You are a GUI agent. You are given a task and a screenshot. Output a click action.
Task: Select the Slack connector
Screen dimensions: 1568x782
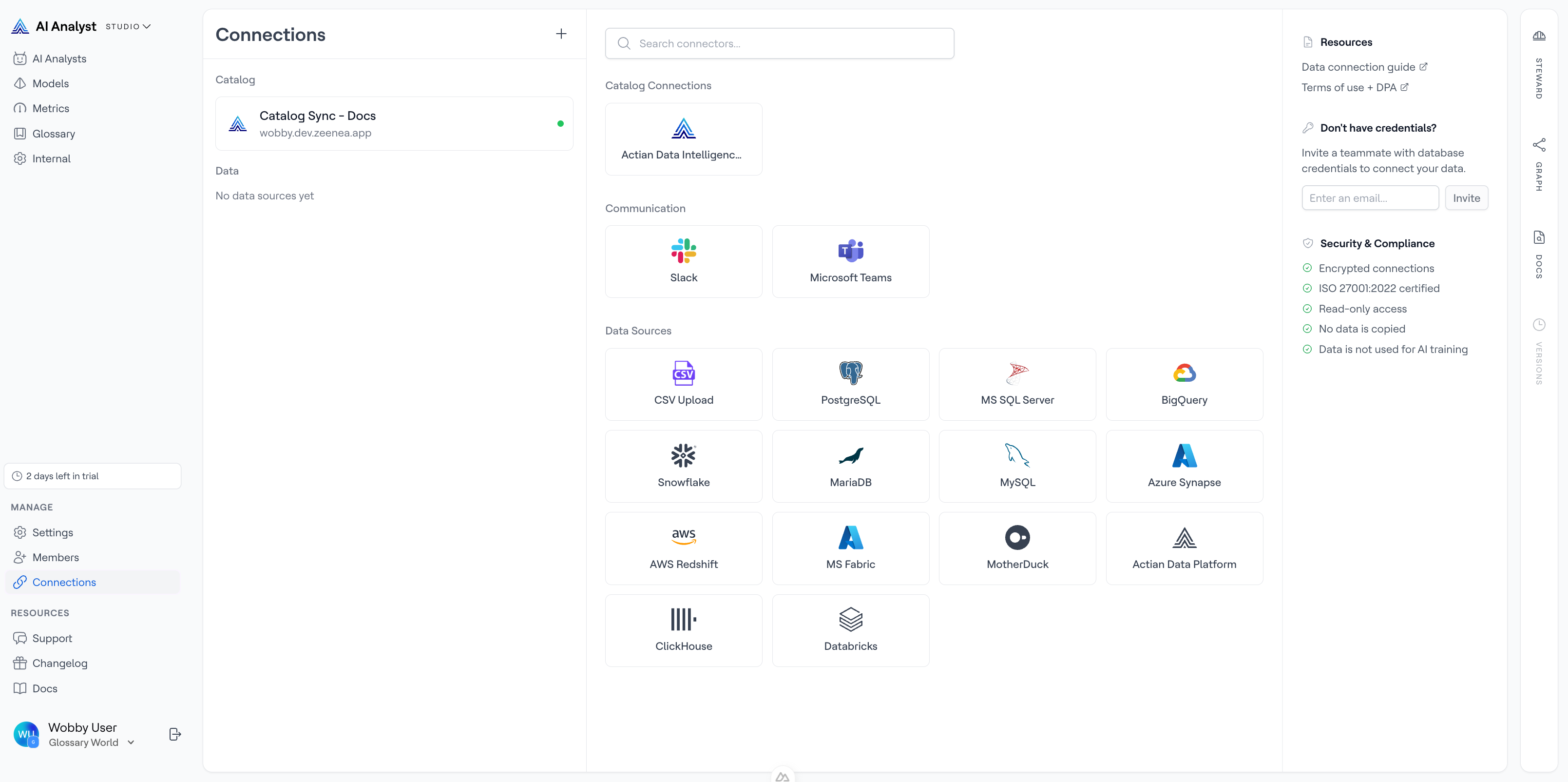click(684, 261)
